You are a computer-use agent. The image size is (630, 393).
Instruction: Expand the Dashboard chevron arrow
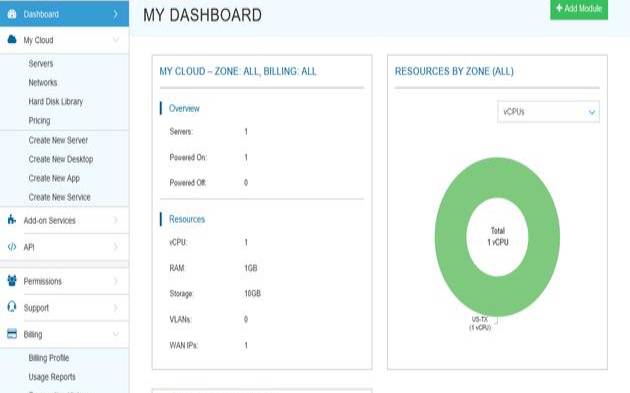[116, 14]
